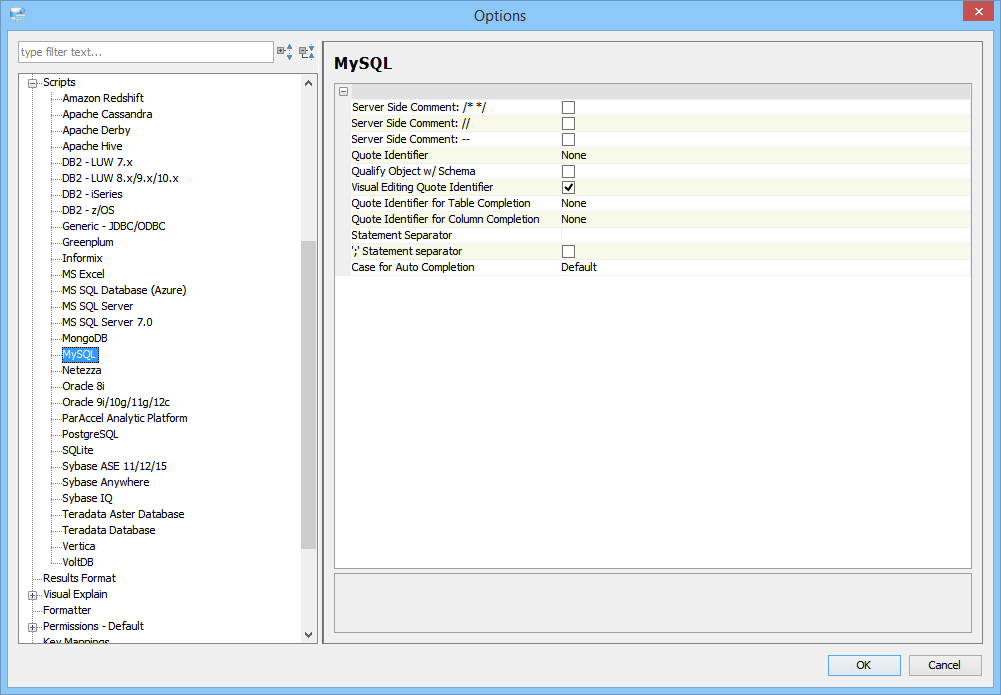Select DB2 - LUW 8.x/9.x/10.x entry
The image size is (1001, 695).
(x=120, y=177)
